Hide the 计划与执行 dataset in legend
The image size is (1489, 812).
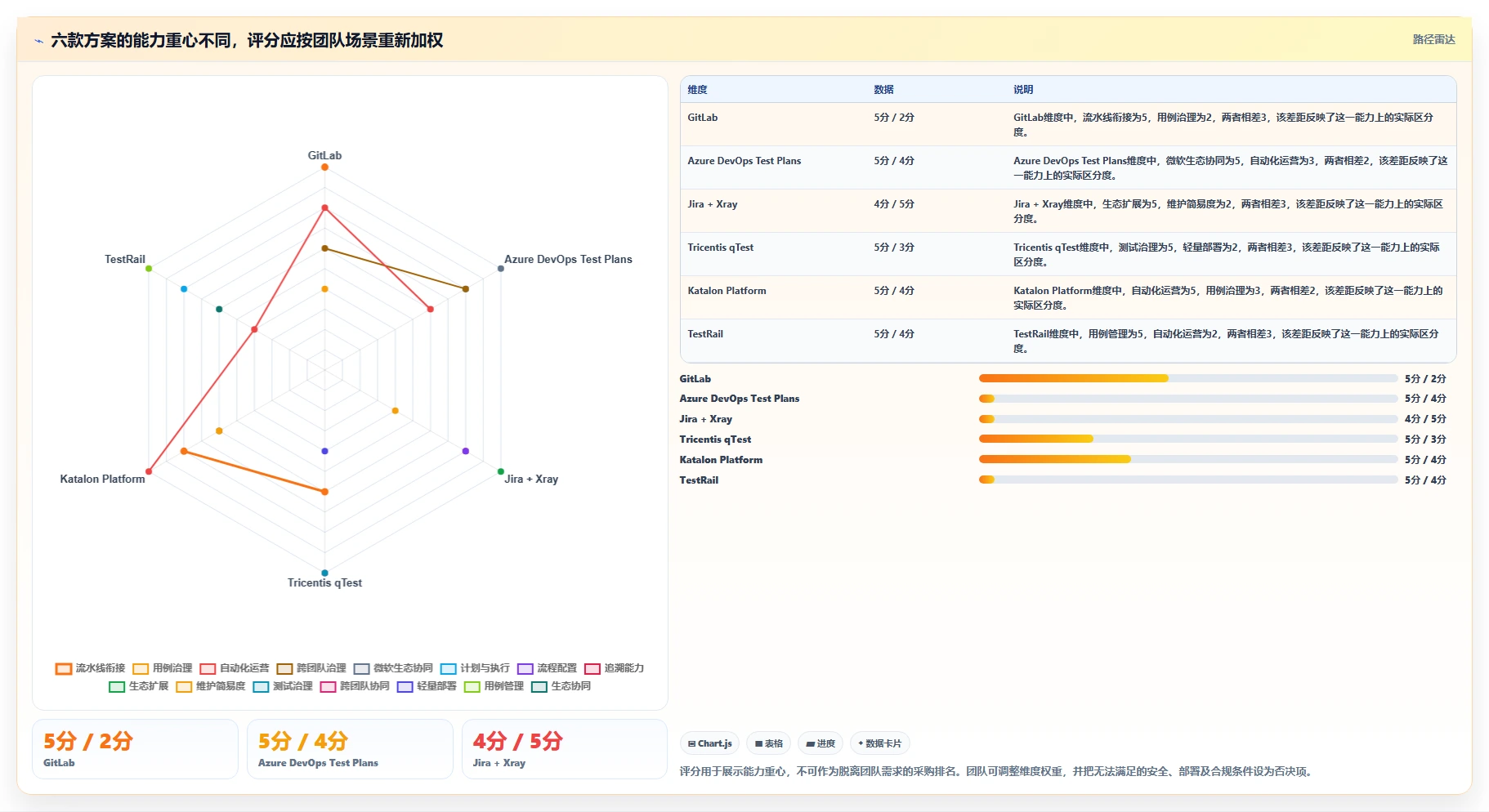click(x=475, y=668)
